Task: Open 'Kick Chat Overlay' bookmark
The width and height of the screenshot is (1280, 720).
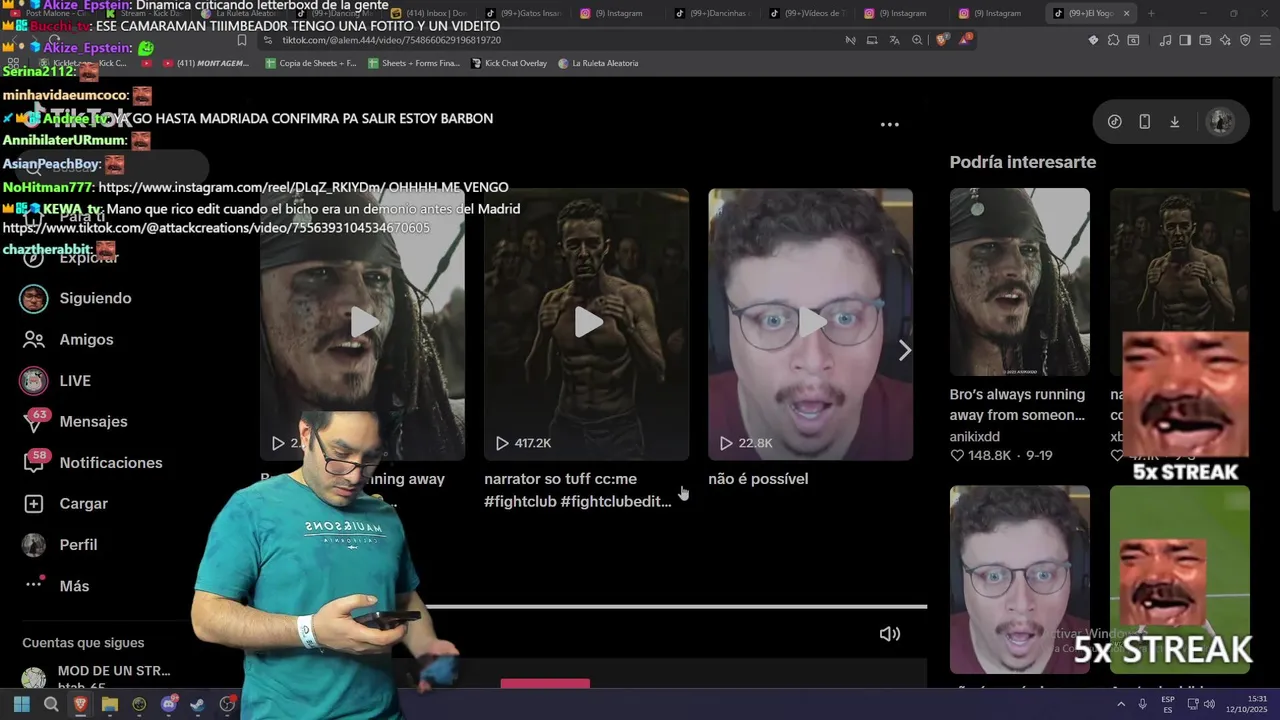Action: tap(508, 63)
